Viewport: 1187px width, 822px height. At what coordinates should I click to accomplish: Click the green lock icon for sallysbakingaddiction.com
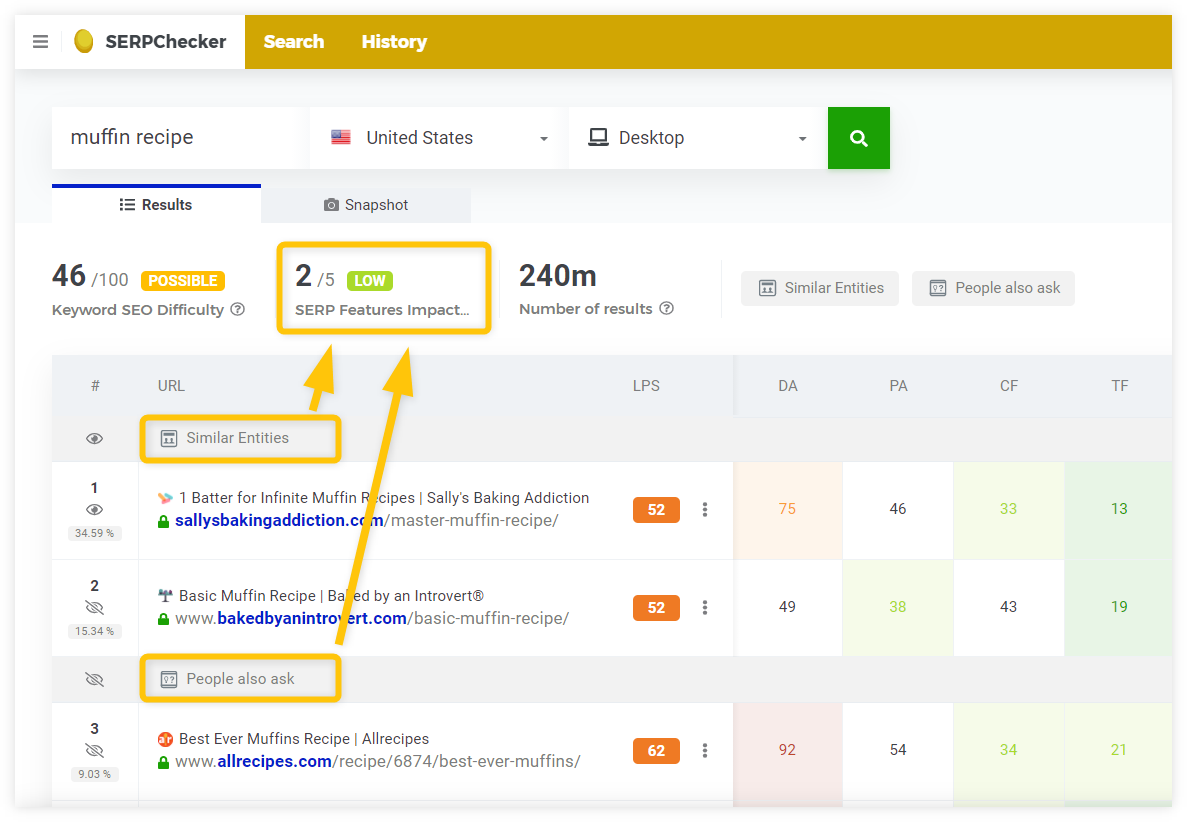click(163, 522)
